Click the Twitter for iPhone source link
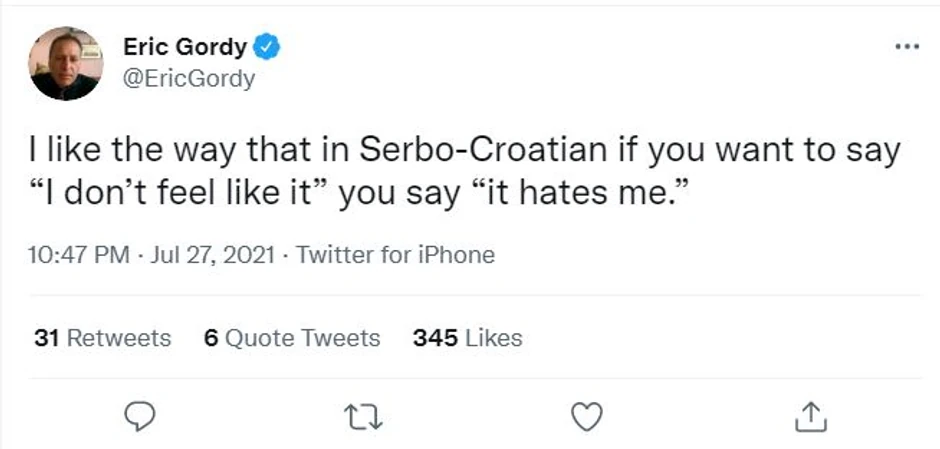940x449 pixels. coord(396,255)
